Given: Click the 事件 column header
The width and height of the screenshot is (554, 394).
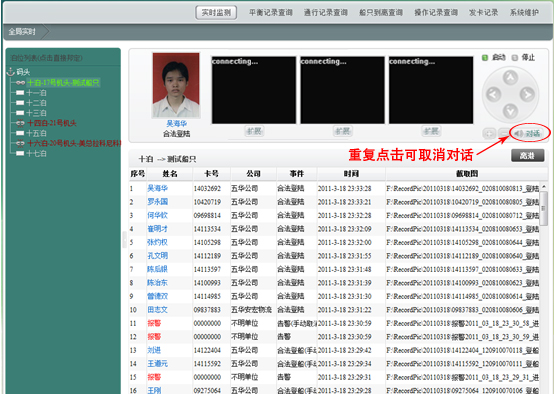Looking at the screenshot, I should 297,174.
